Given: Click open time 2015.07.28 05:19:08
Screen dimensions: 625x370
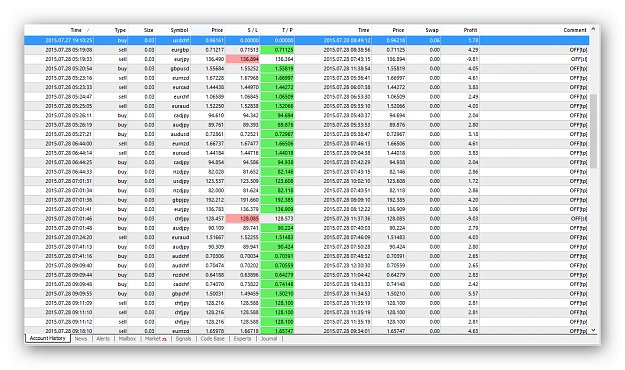Looking at the screenshot, I should coord(69,50).
